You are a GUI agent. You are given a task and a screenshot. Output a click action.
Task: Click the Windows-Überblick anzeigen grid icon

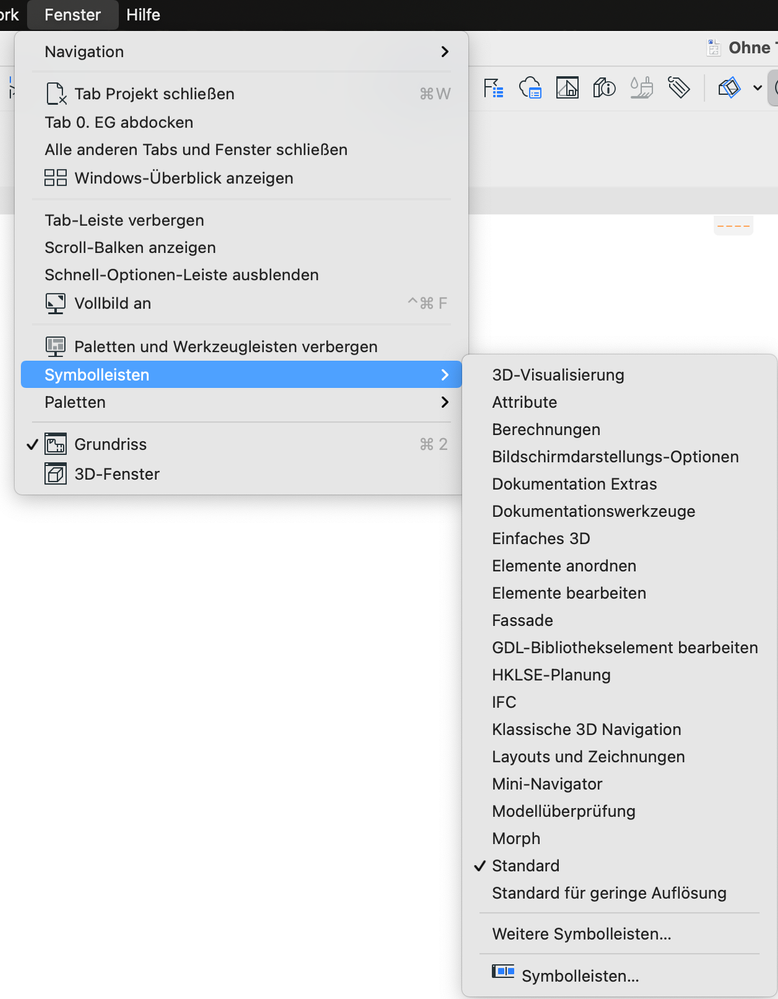tap(56, 178)
